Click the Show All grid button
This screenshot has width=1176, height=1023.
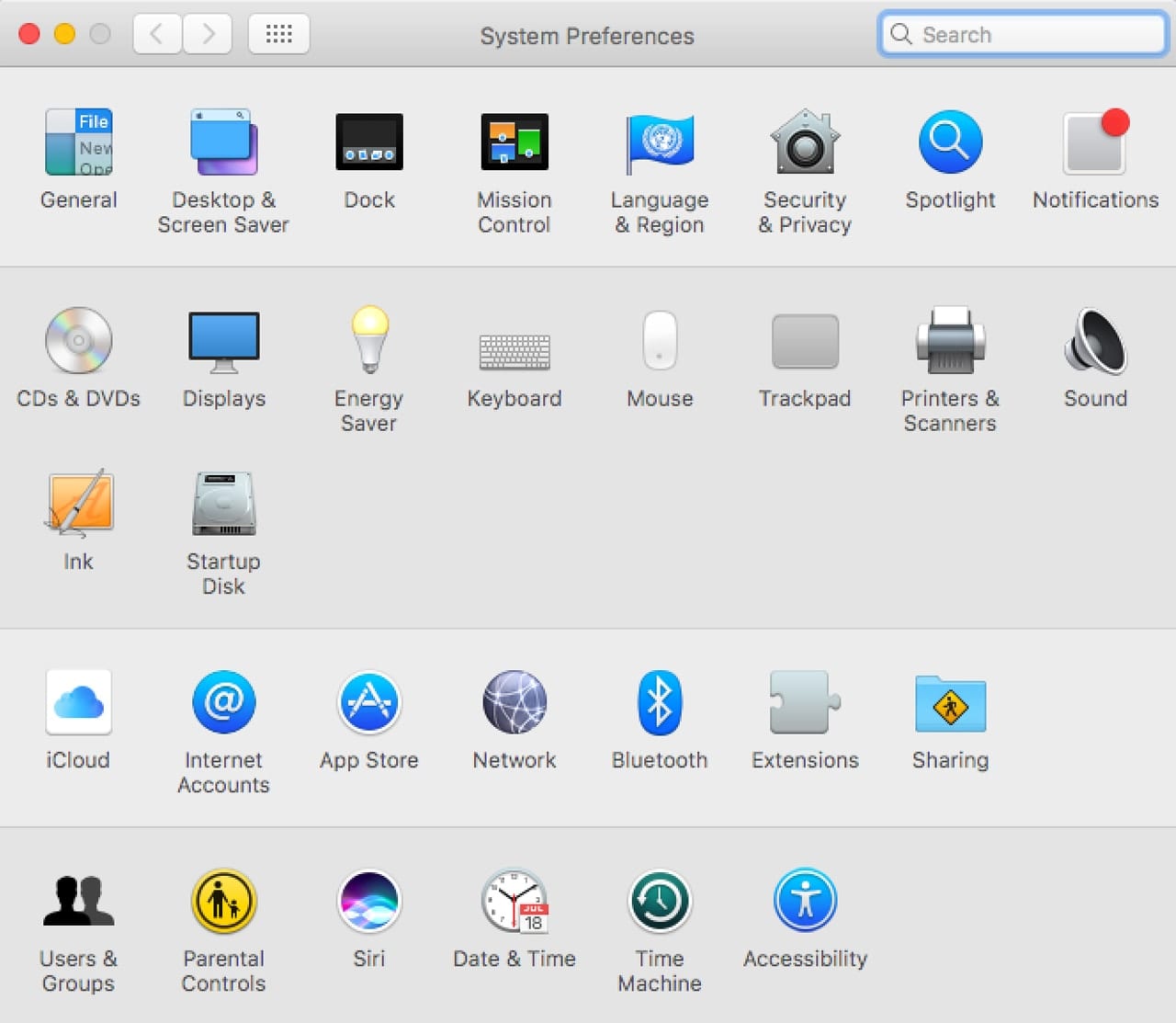(x=279, y=35)
